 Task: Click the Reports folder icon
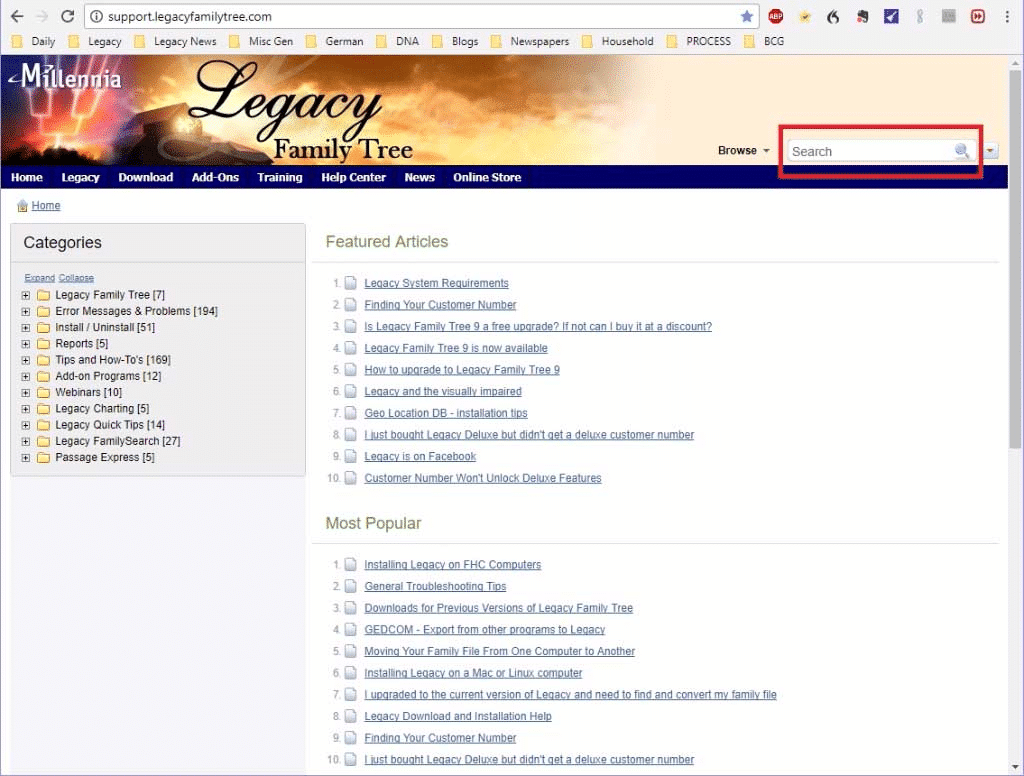click(x=44, y=344)
